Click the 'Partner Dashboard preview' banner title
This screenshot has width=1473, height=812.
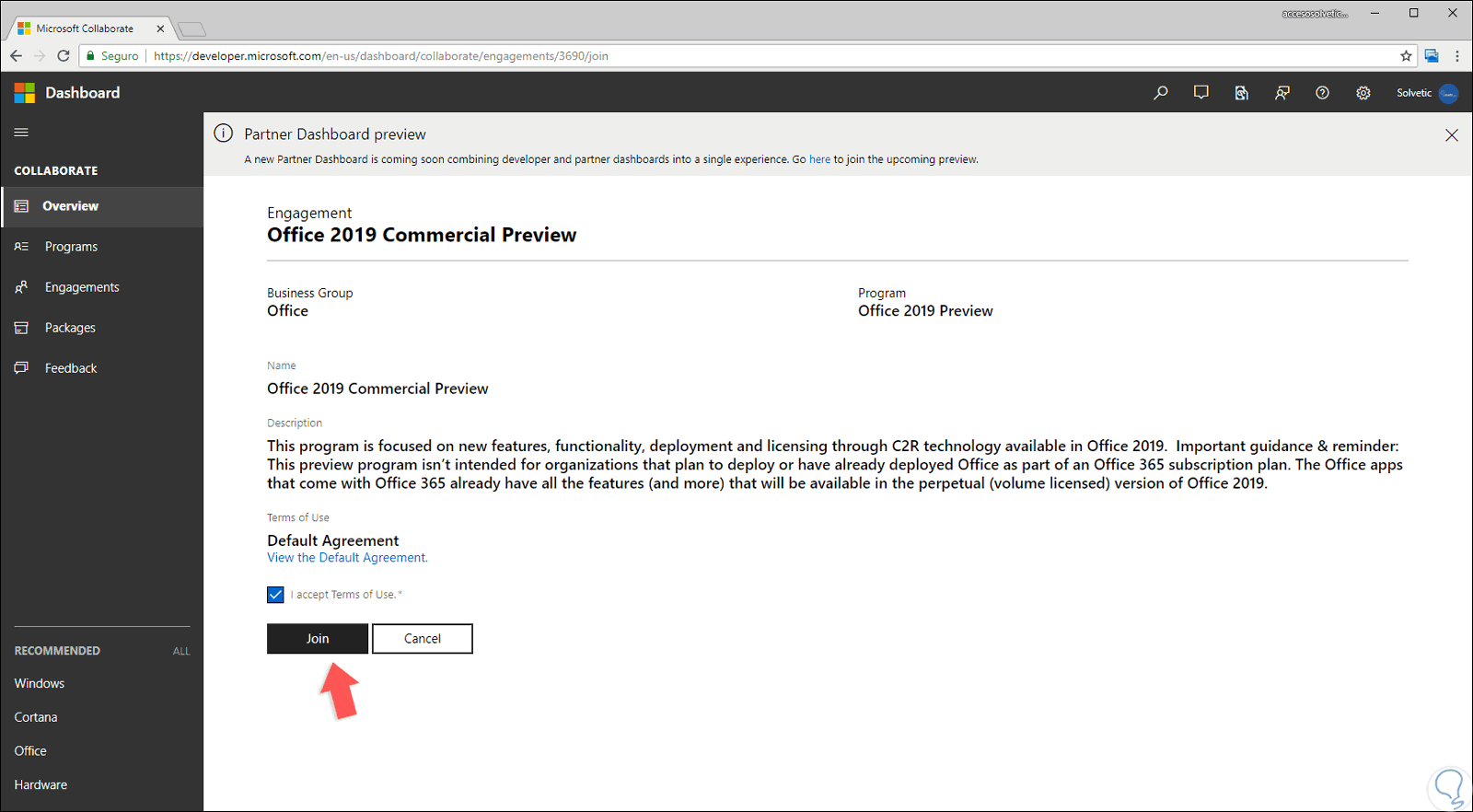coord(335,134)
